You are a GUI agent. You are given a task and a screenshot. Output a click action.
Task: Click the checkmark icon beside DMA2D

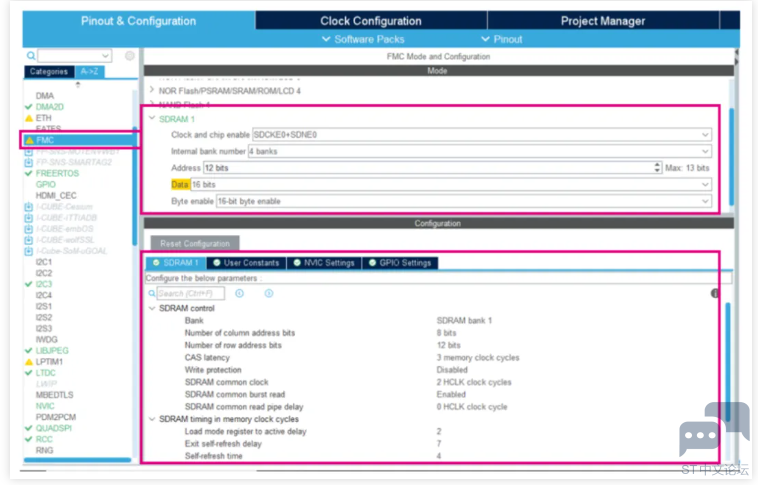click(x=29, y=107)
